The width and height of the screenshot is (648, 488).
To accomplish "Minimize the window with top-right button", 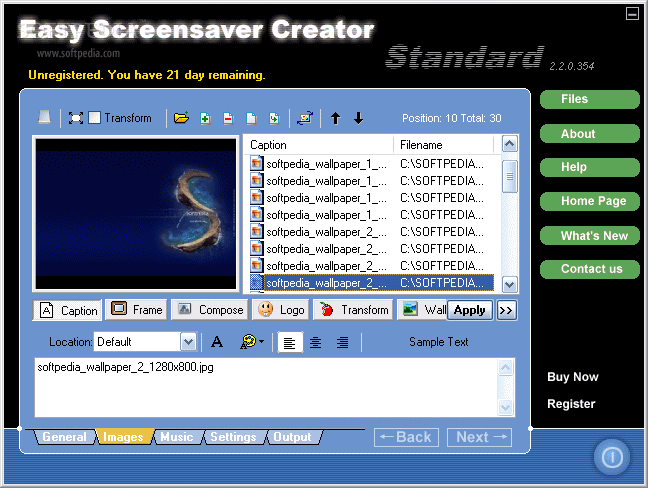I will (x=632, y=14).
